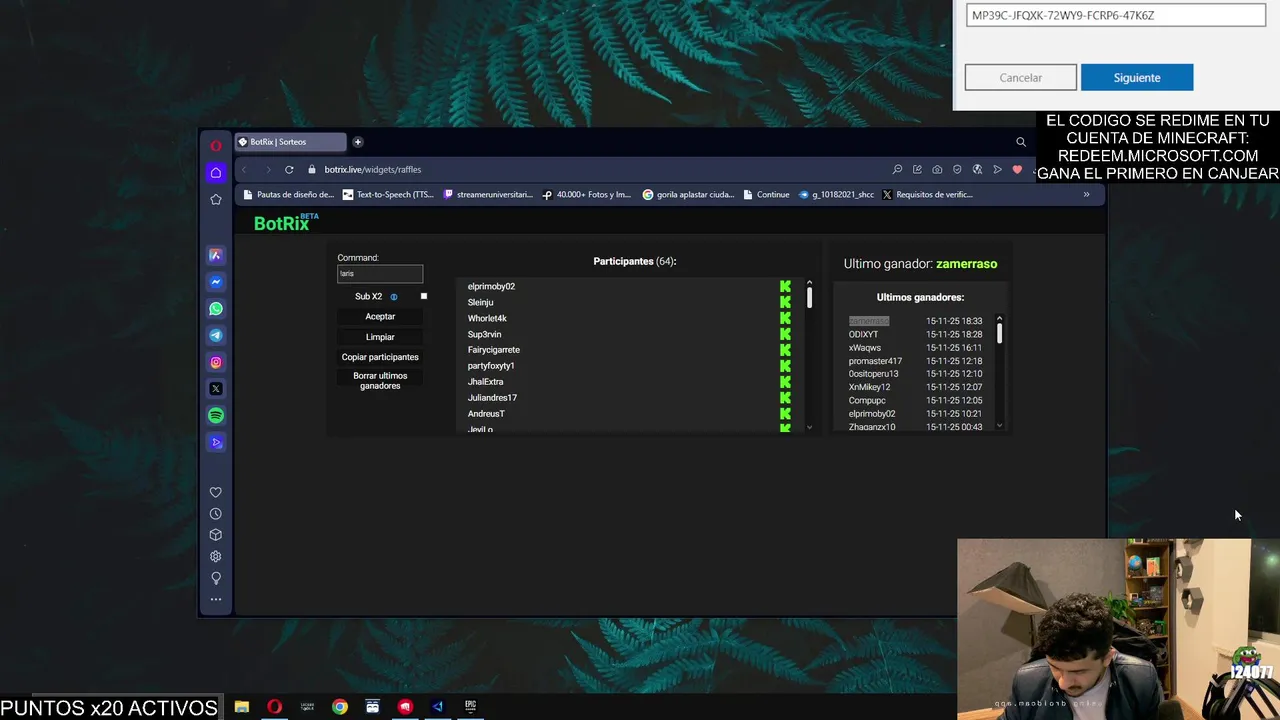Click the shield protection icon
The height and width of the screenshot is (720, 1280).
click(957, 170)
